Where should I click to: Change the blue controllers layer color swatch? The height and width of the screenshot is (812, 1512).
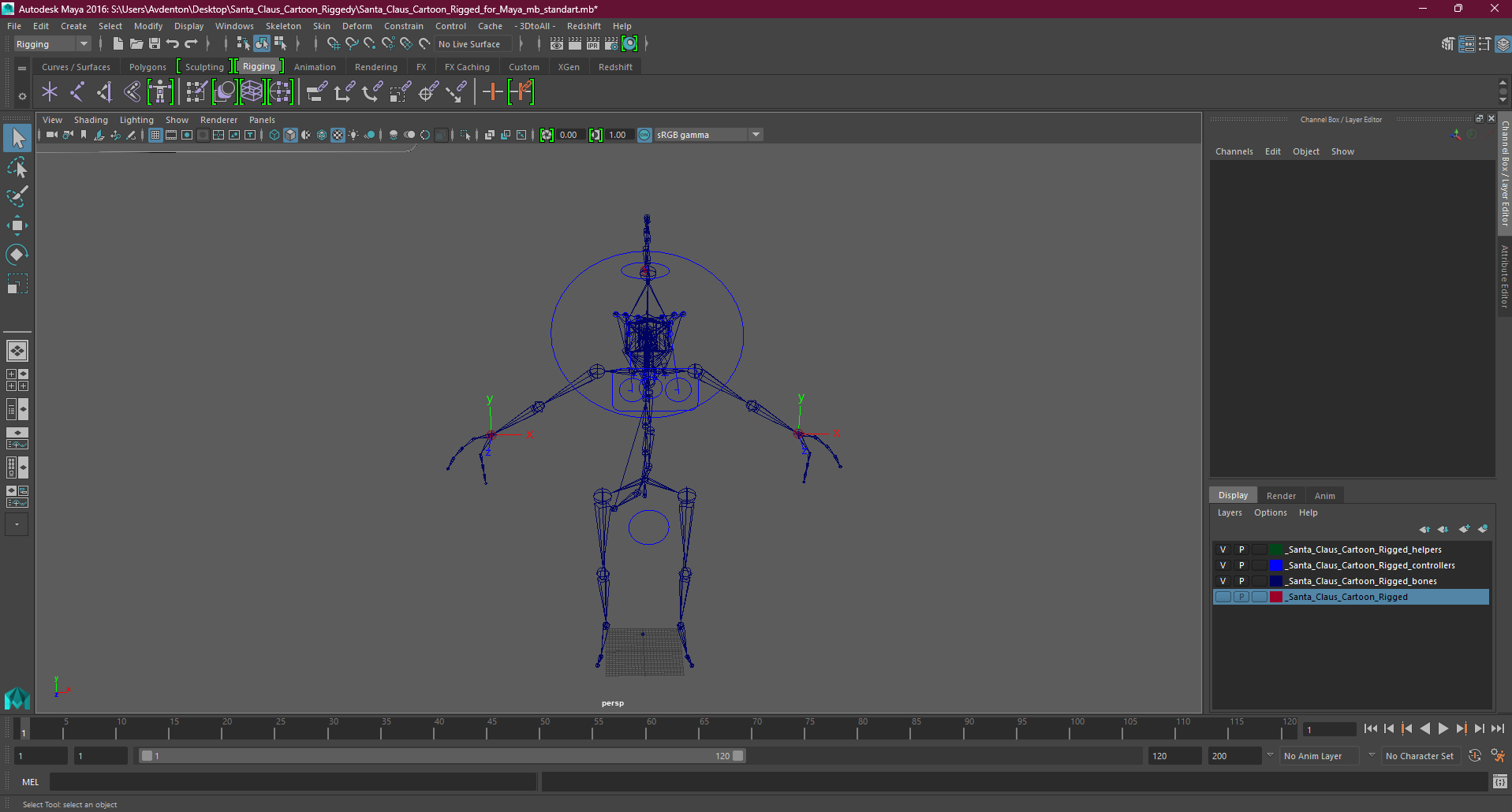(1275, 565)
